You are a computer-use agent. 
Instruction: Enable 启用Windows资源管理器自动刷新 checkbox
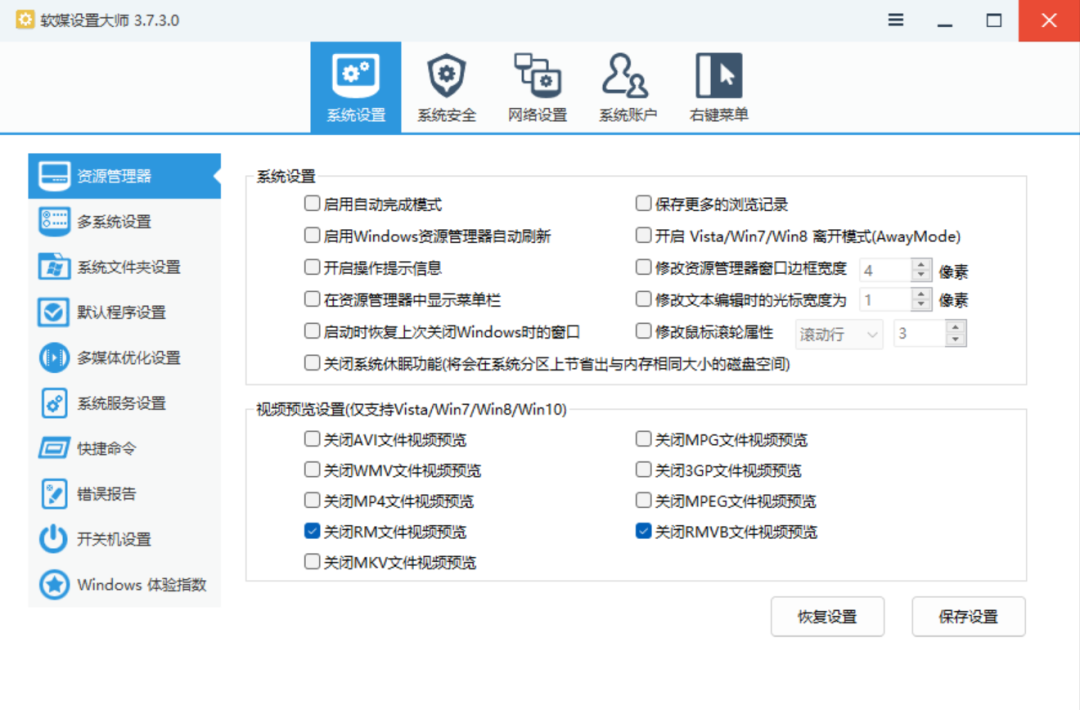pos(312,236)
